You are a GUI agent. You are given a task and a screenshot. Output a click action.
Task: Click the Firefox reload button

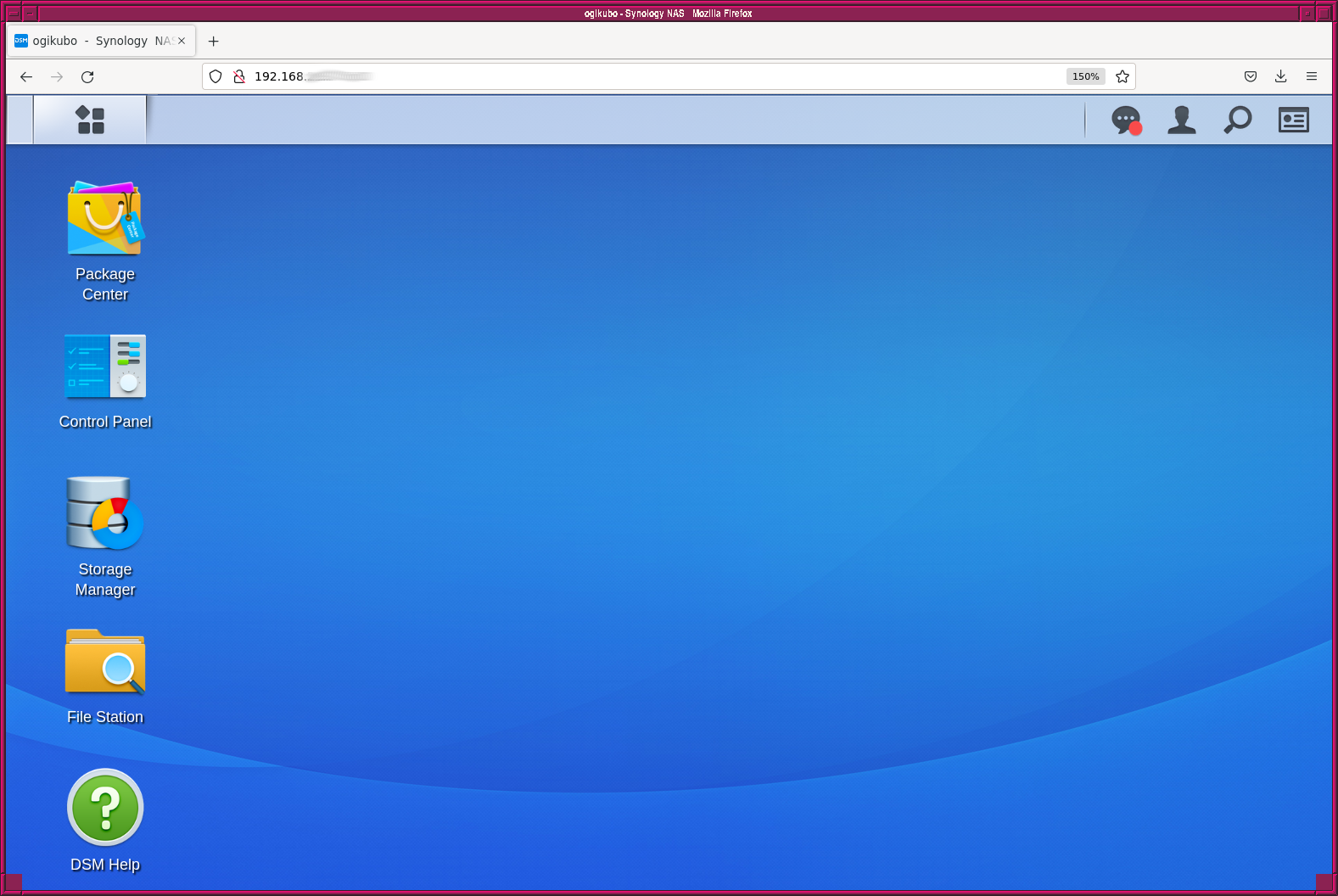(87, 77)
